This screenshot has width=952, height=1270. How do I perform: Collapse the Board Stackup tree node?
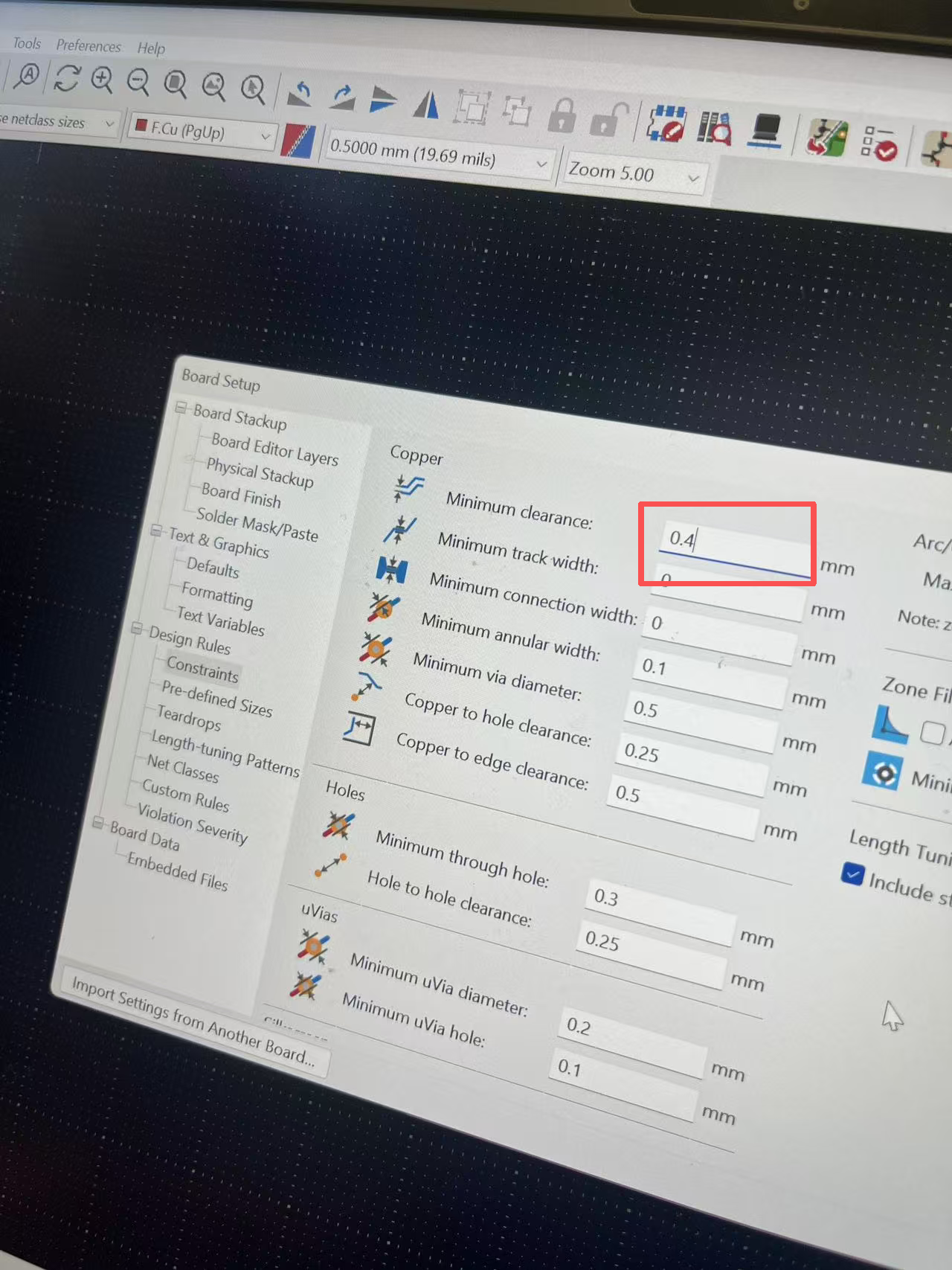tap(181, 408)
